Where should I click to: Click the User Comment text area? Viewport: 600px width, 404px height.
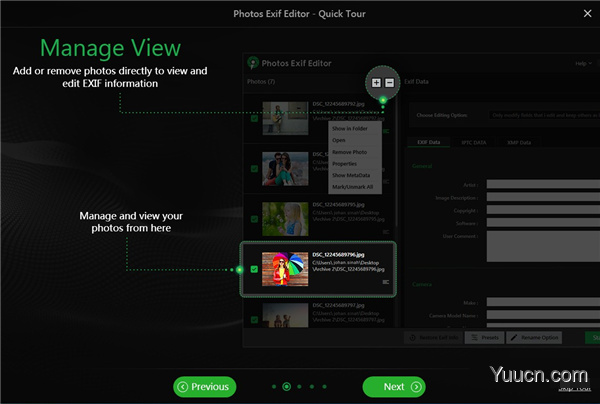(543, 246)
